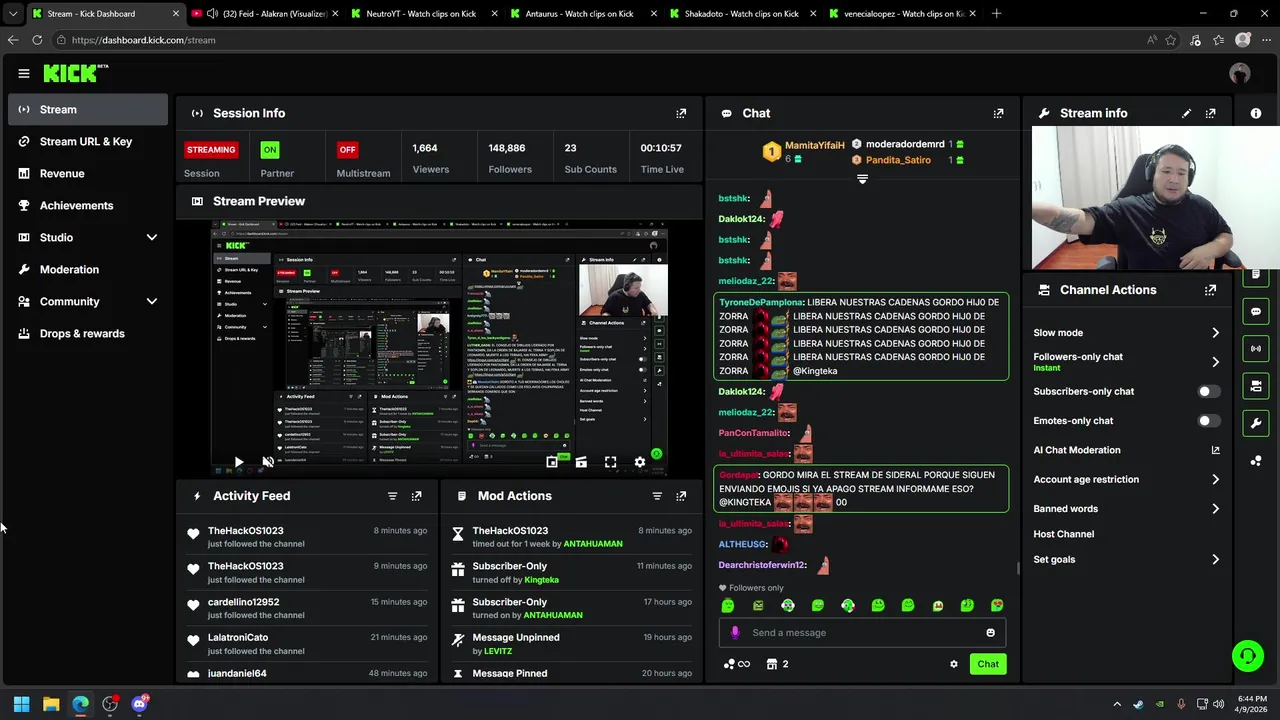Open the Moderation page
Viewport: 1280px width, 720px height.
(88, 269)
